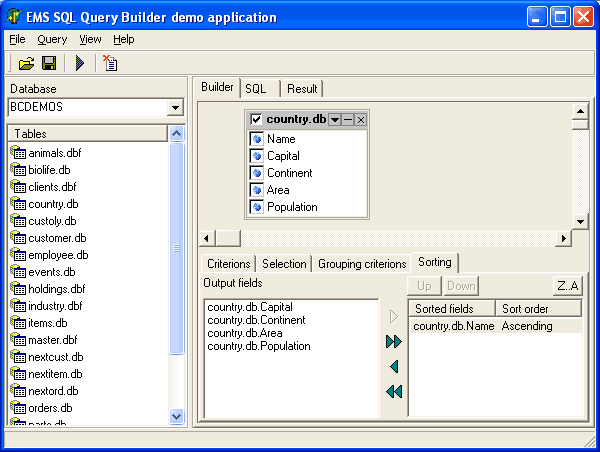This screenshot has width=600, height=452.
Task: Open the Database dropdown list
Action: 175,108
